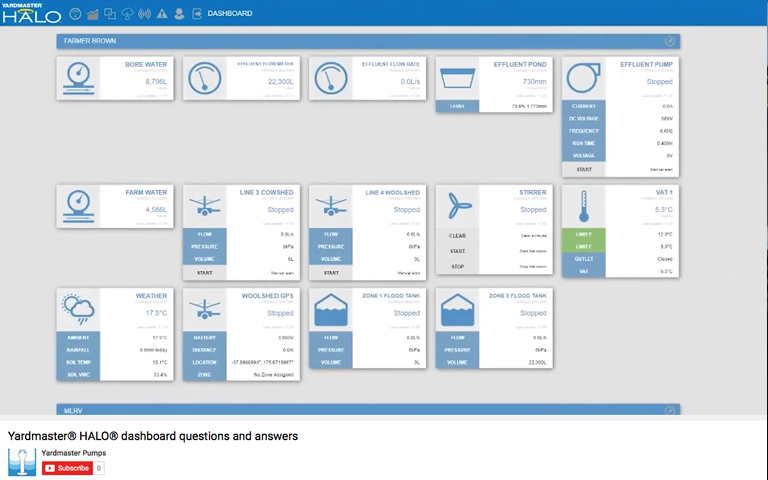
Task: Click the Effluent Flow Meter gauge icon
Action: (205, 78)
